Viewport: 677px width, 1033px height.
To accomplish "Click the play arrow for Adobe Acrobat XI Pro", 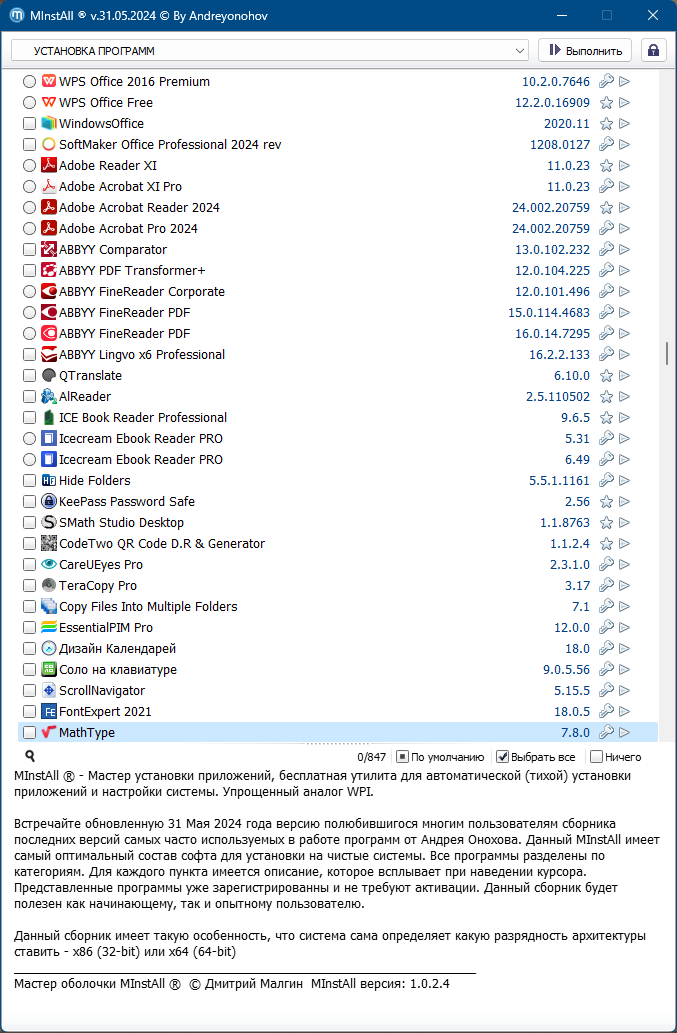I will click(x=625, y=186).
